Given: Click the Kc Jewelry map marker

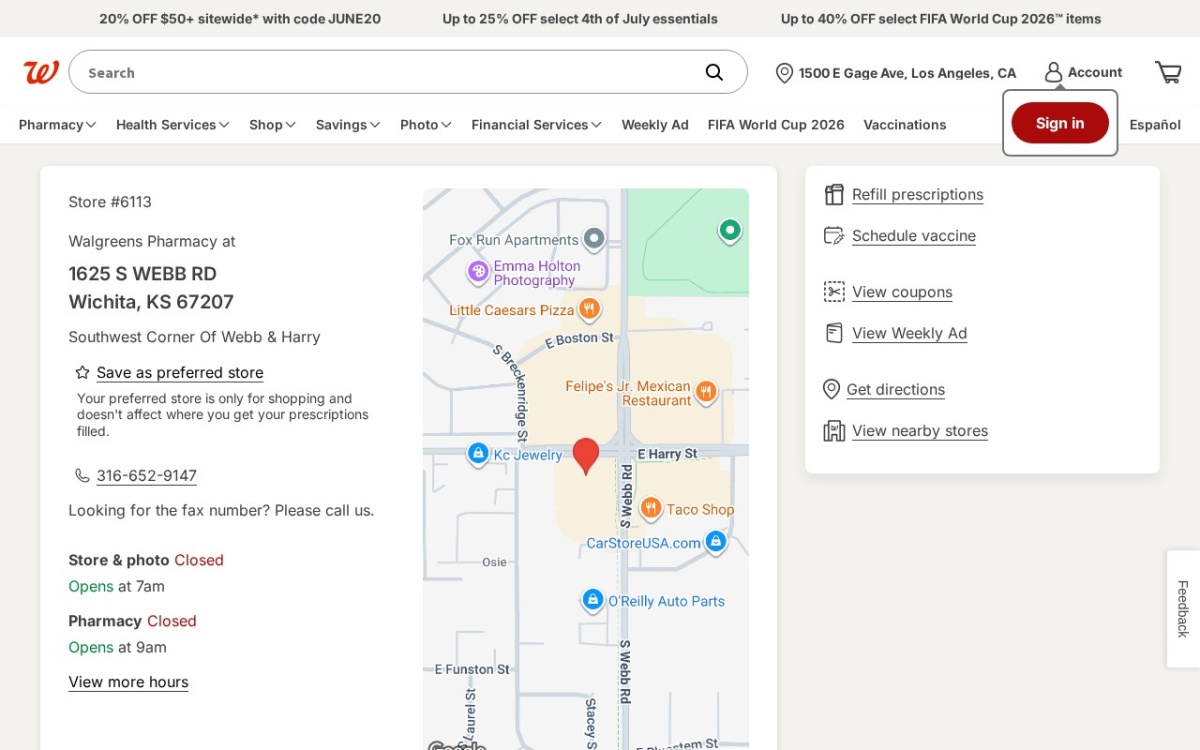Looking at the screenshot, I should (478, 454).
